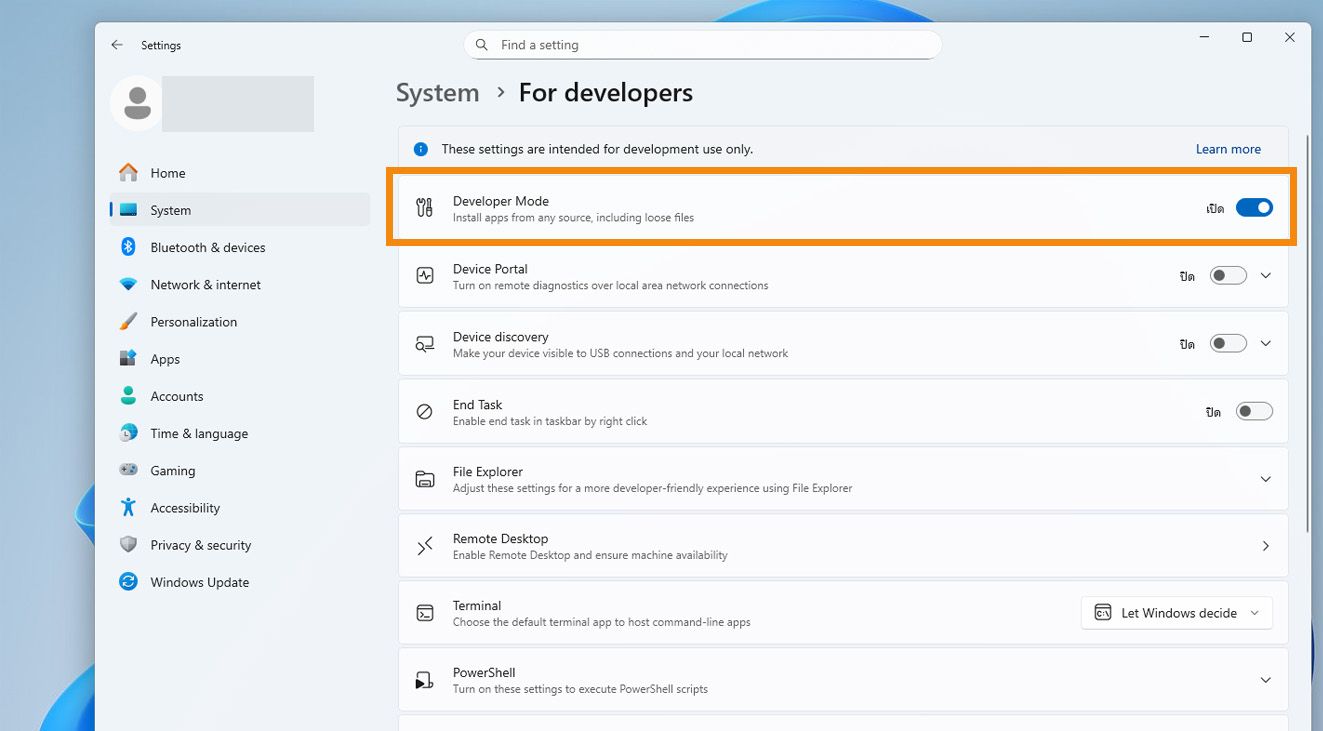The height and width of the screenshot is (731, 1323).
Task: Click the Windows Update sync icon
Action: (128, 582)
